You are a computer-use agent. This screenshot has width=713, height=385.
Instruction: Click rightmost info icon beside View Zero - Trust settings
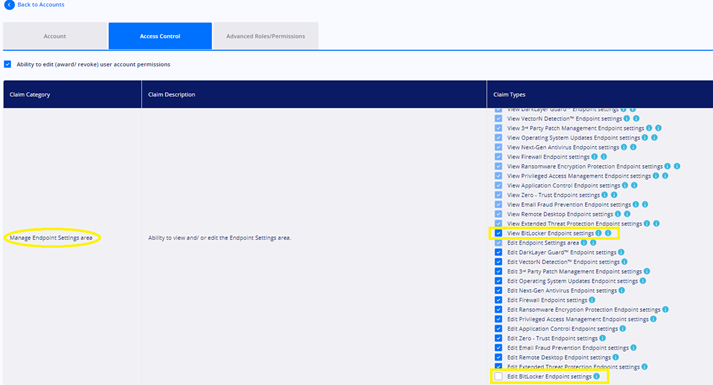coord(614,195)
